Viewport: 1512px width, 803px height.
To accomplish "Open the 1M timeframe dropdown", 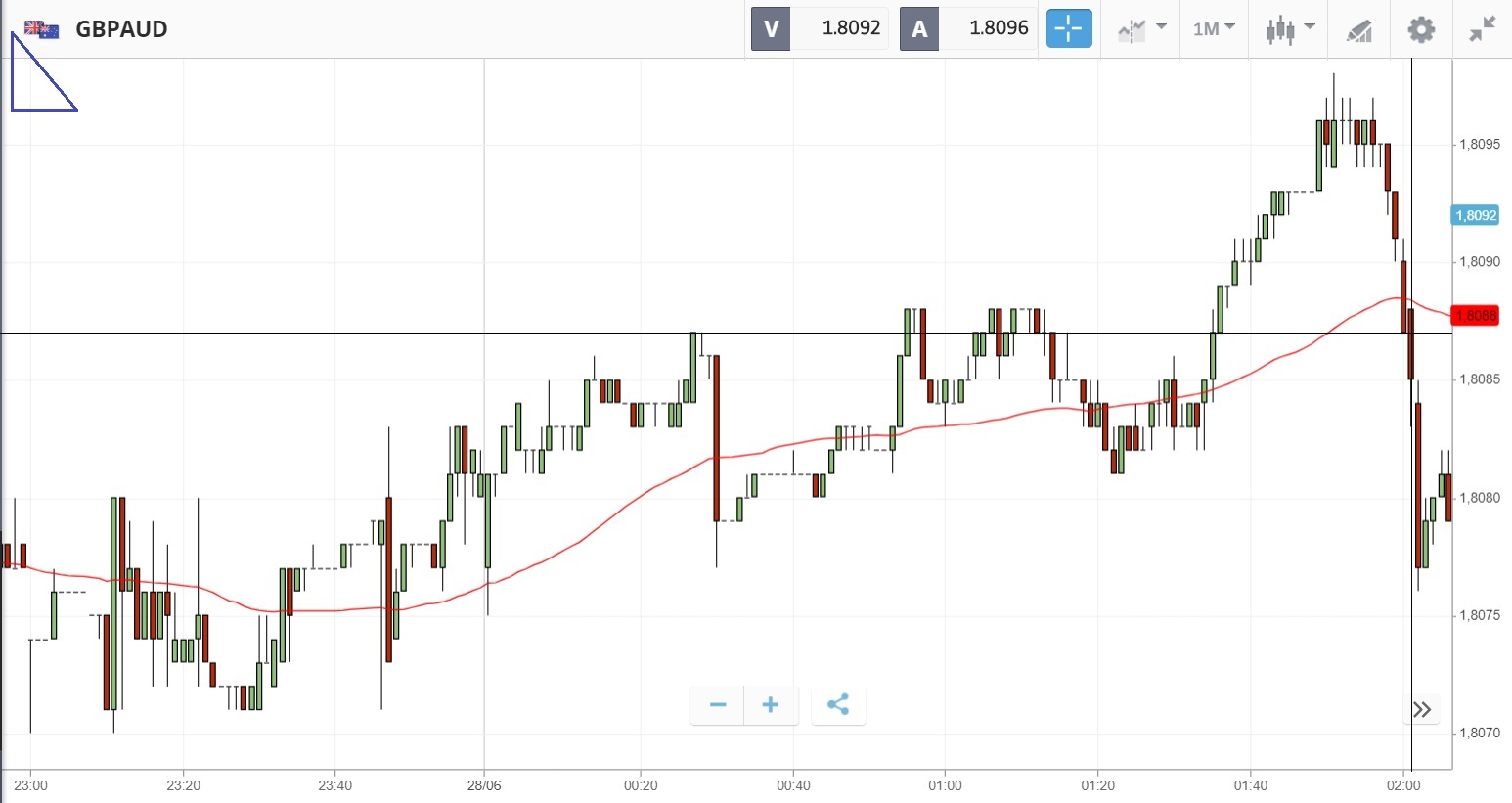I will click(1214, 29).
